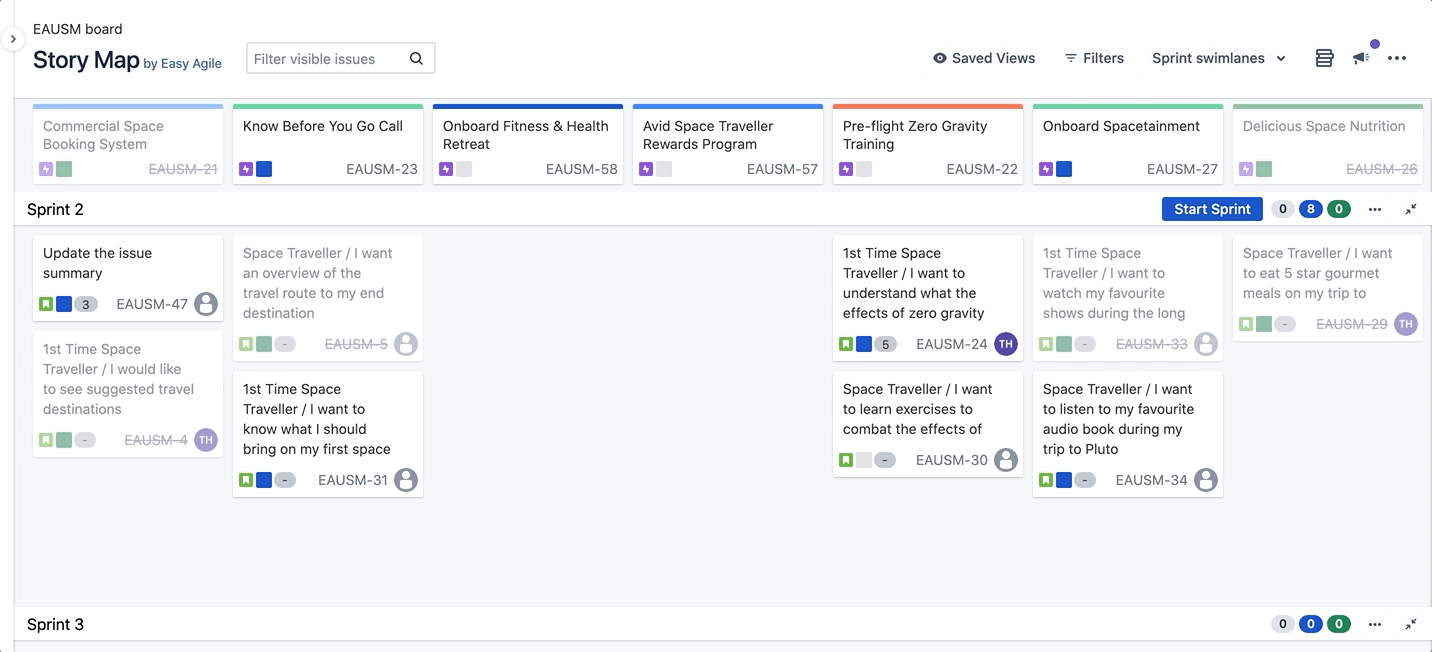Click the purple epic icon on EAUSM-23
The image size is (1432, 652).
(246, 169)
